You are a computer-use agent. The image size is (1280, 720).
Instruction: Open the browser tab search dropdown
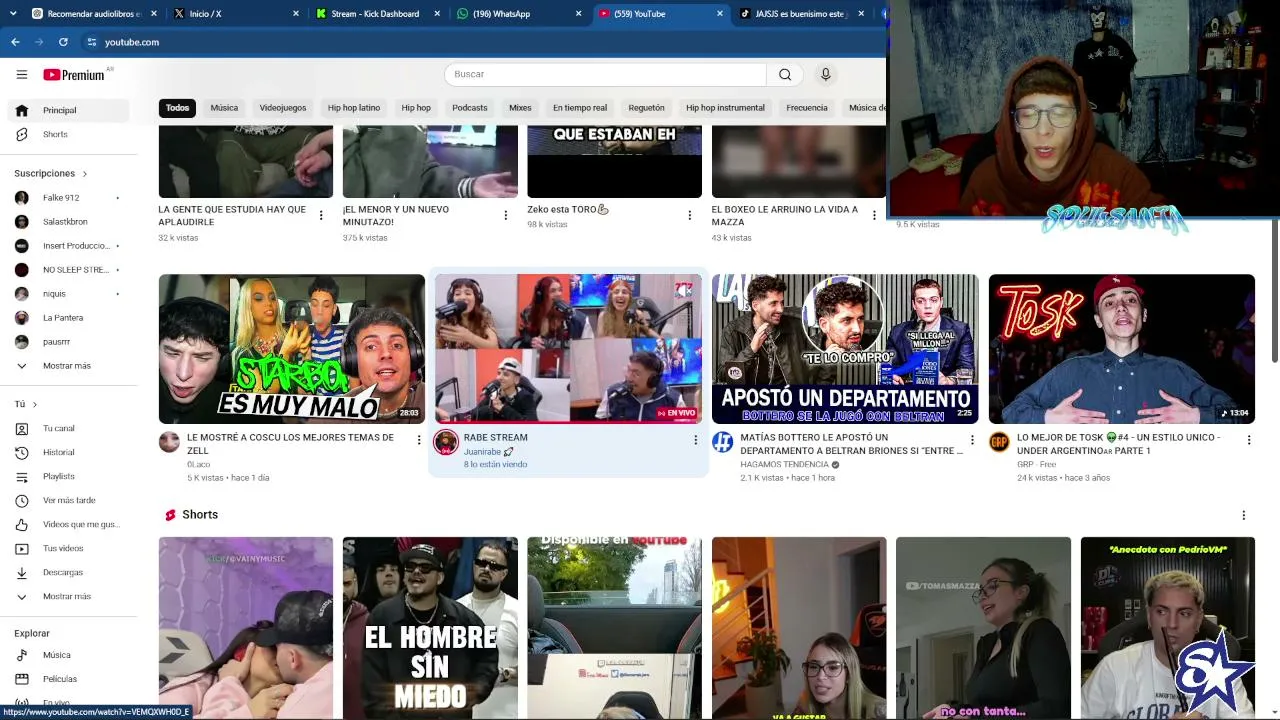point(12,14)
